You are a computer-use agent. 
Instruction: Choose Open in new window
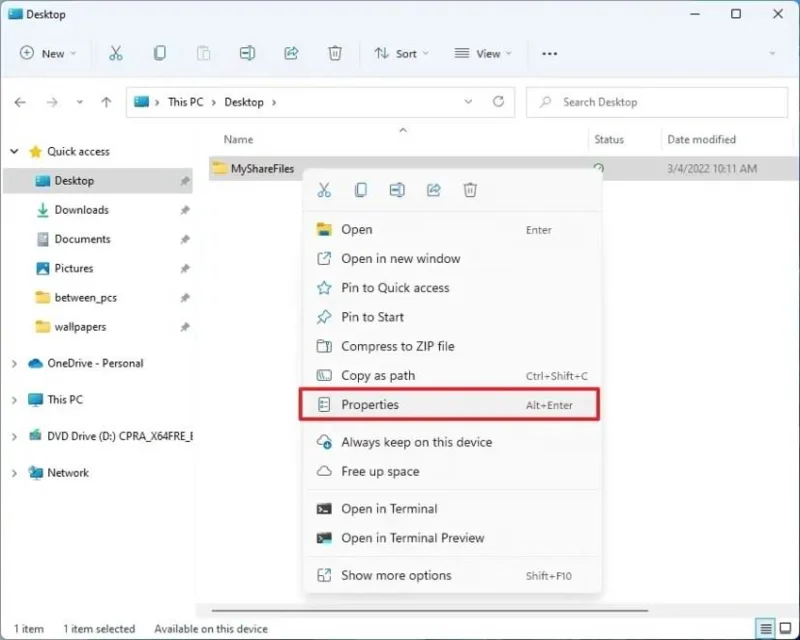point(452,259)
